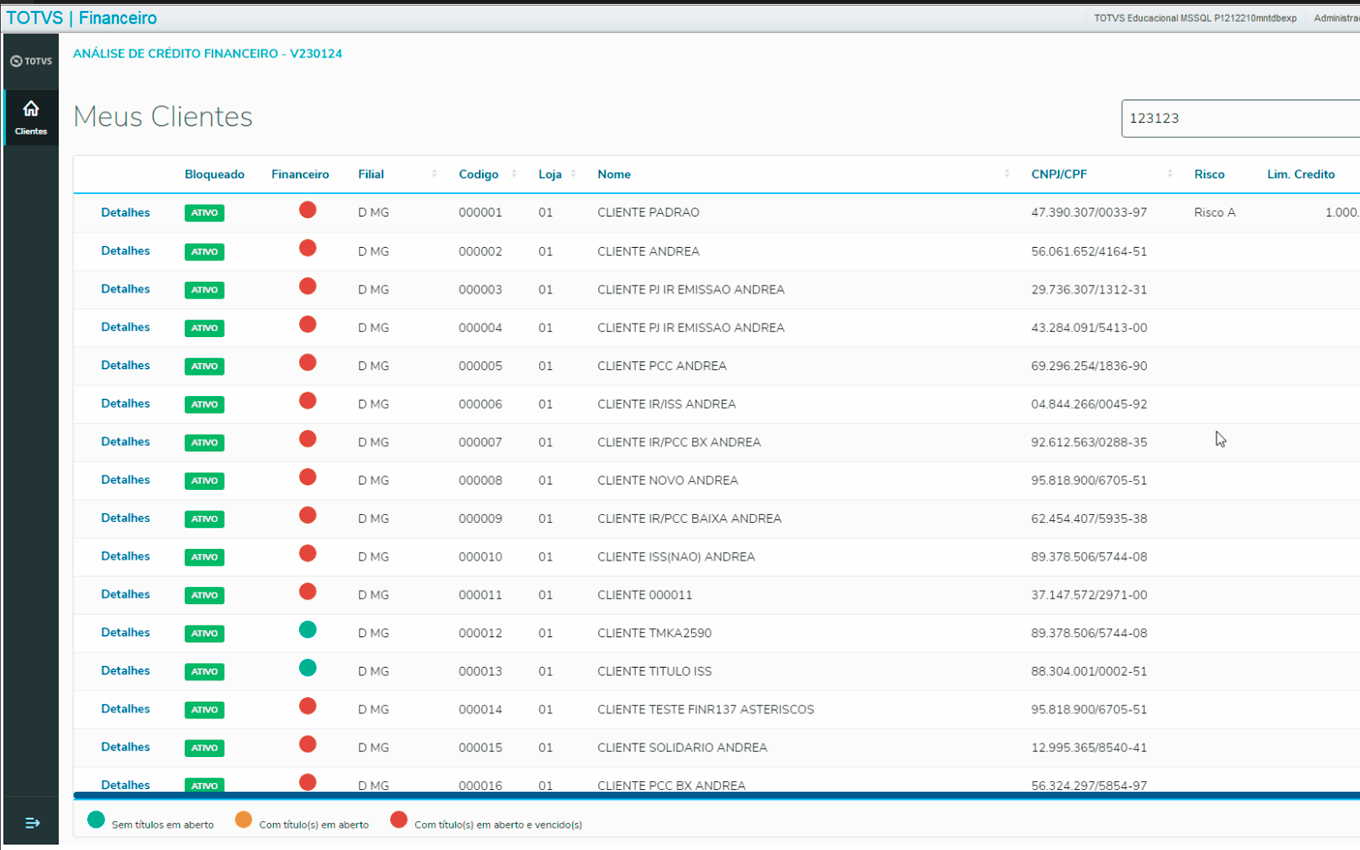Click orange legend circle 'Com título(s) em aberto'

(x=244, y=820)
